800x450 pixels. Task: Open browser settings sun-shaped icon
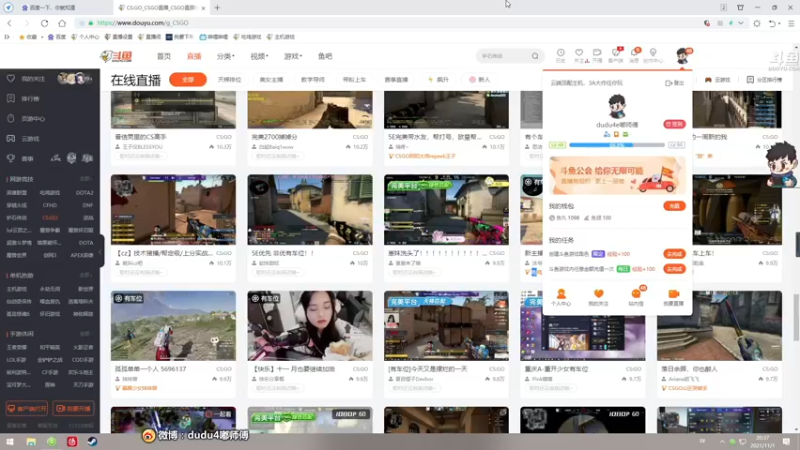[x=757, y=23]
